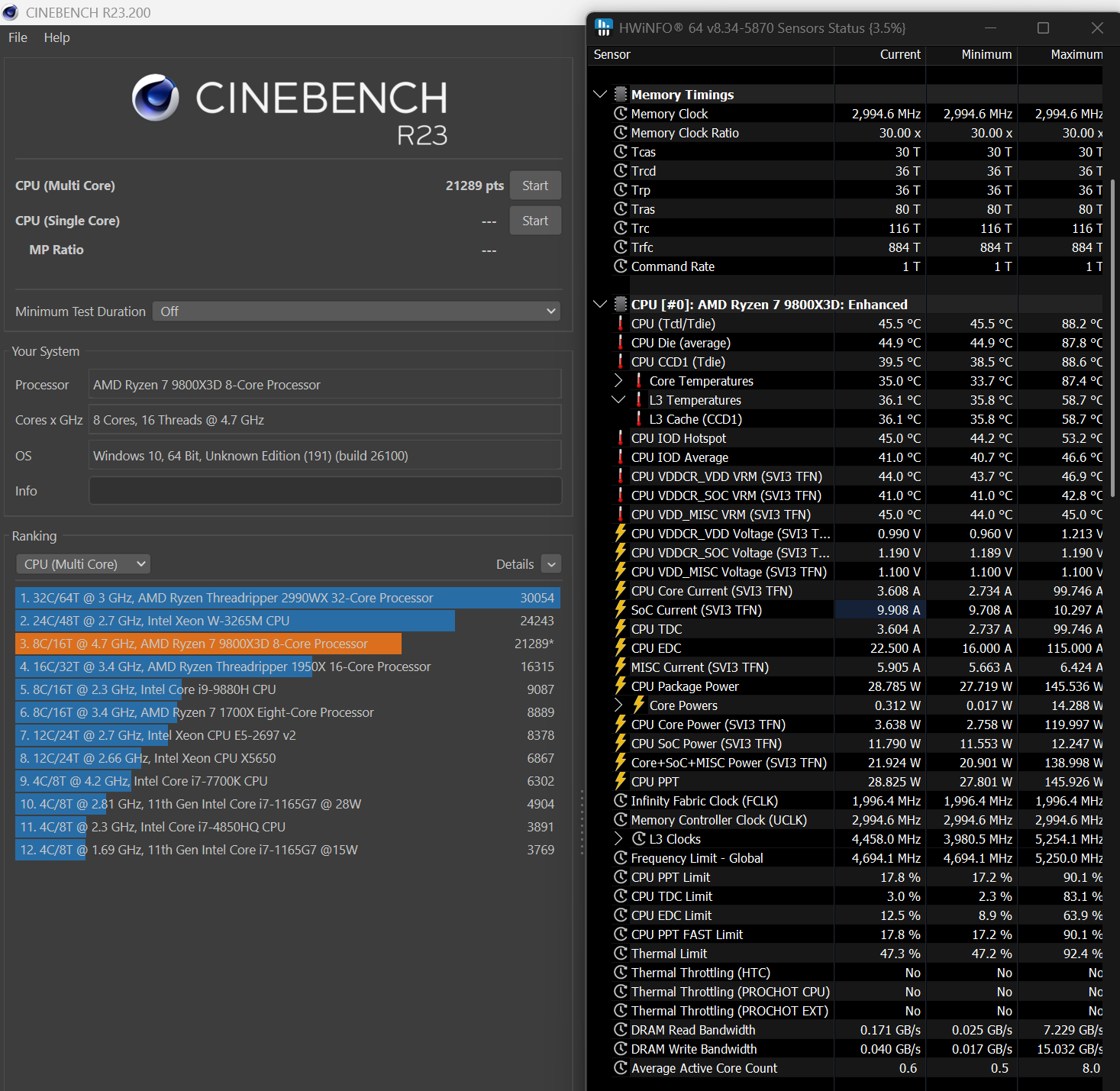Click the highlighted 9.908 A SoC Current value

(880, 609)
